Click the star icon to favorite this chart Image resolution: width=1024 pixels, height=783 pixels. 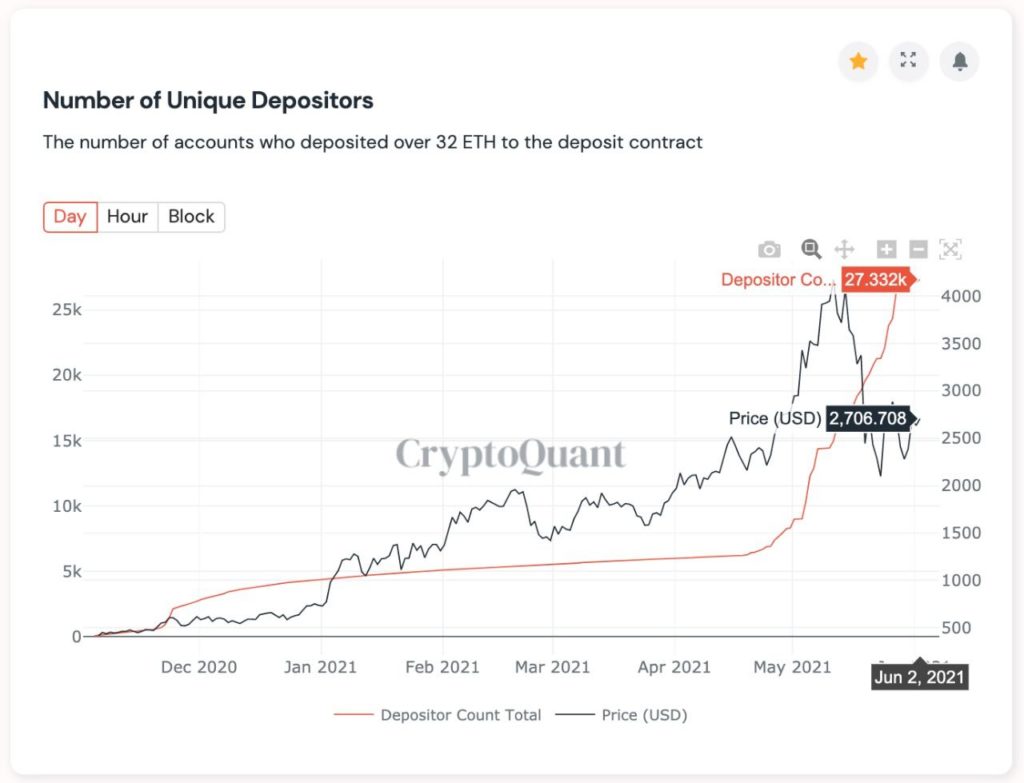click(858, 61)
